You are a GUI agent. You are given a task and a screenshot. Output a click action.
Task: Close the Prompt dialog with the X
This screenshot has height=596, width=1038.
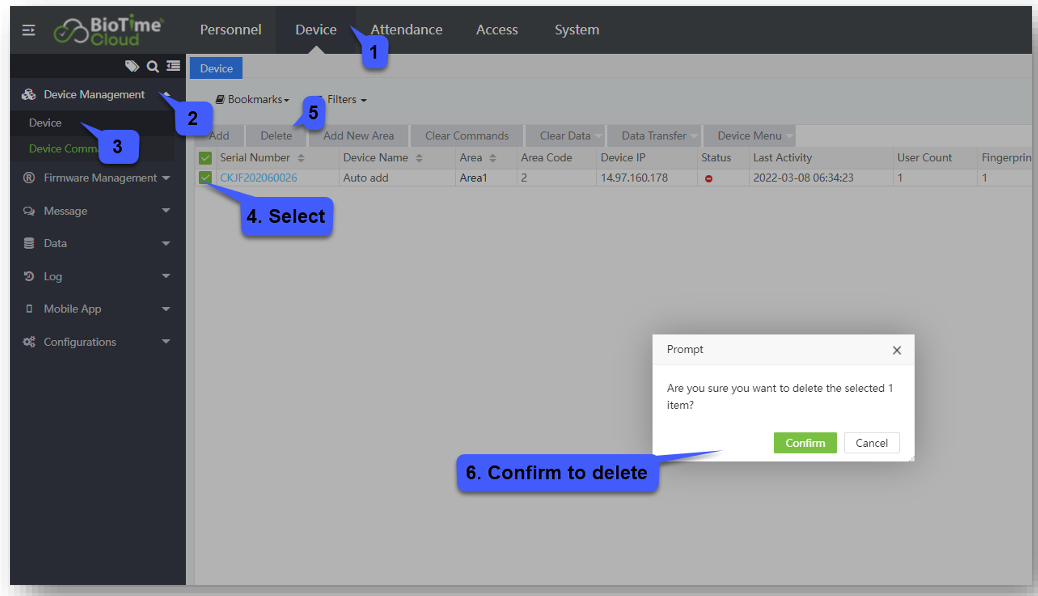click(x=896, y=350)
